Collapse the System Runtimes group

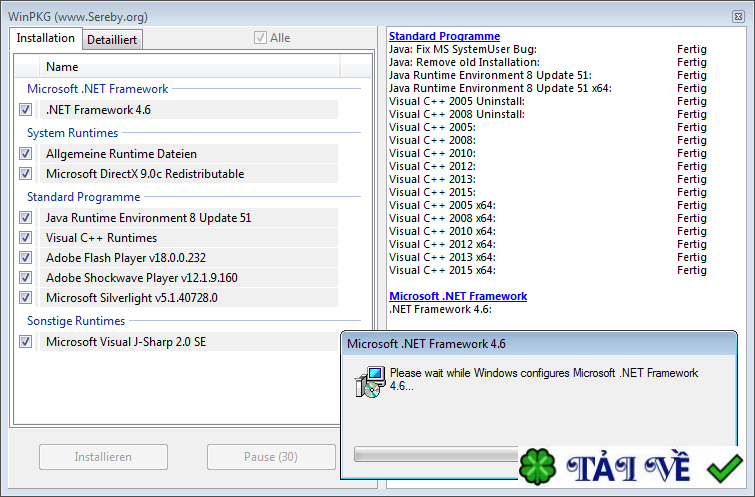(x=73, y=133)
